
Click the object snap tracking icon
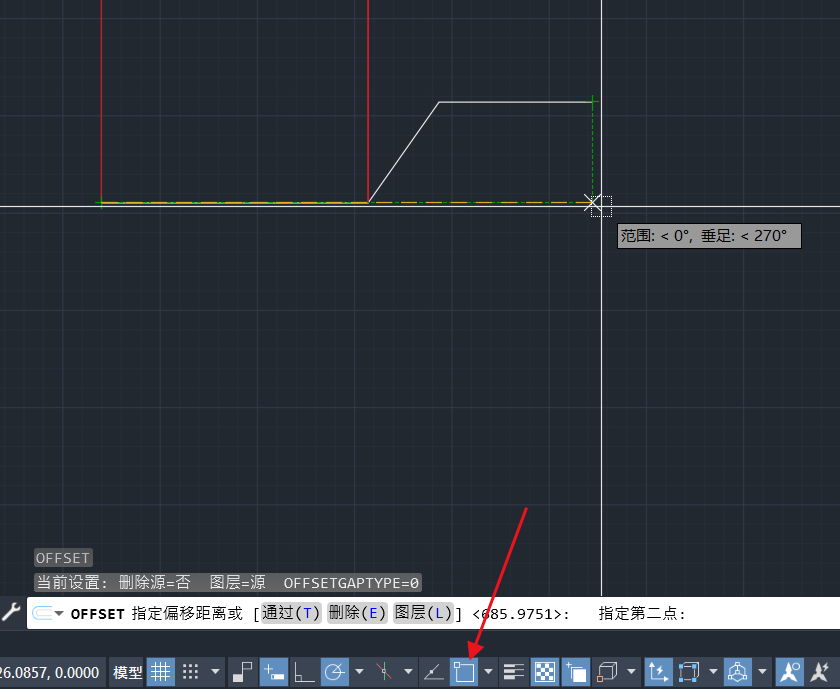pyautogui.click(x=433, y=672)
